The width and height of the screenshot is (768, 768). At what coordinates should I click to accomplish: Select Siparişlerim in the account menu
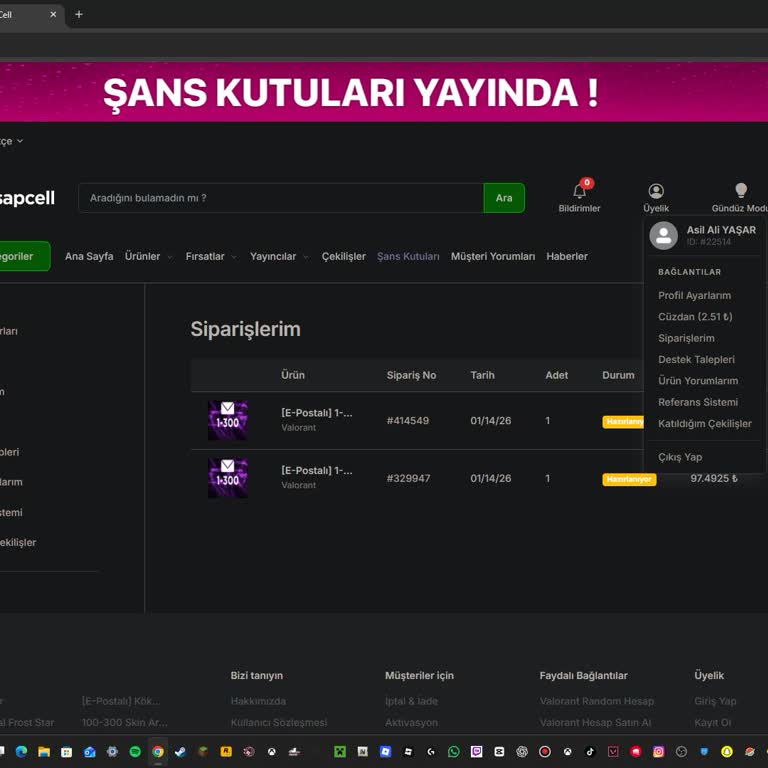tap(686, 338)
